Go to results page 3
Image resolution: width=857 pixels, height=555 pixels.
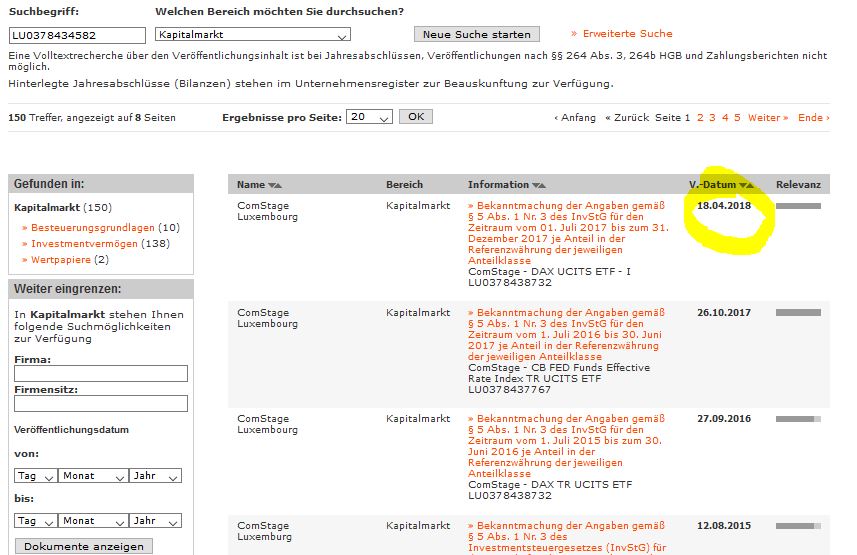coord(712,118)
